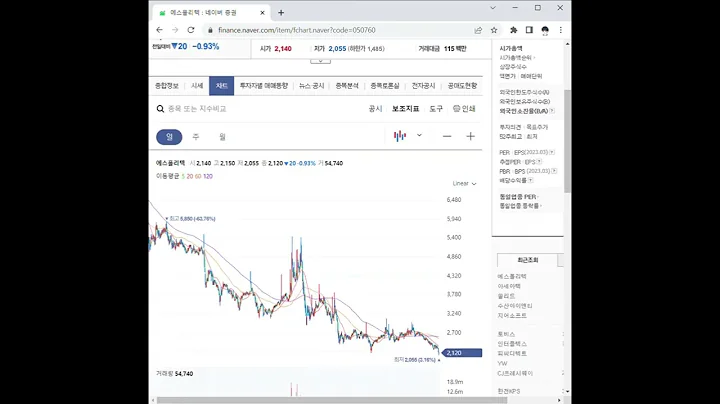This screenshot has width=720, height=404.
Task: Print the chart with 인쇄
Action: coord(464,109)
